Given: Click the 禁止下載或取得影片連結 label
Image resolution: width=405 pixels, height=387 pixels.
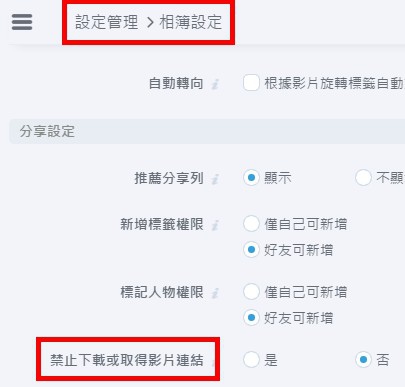Looking at the screenshot, I should 127,360.
